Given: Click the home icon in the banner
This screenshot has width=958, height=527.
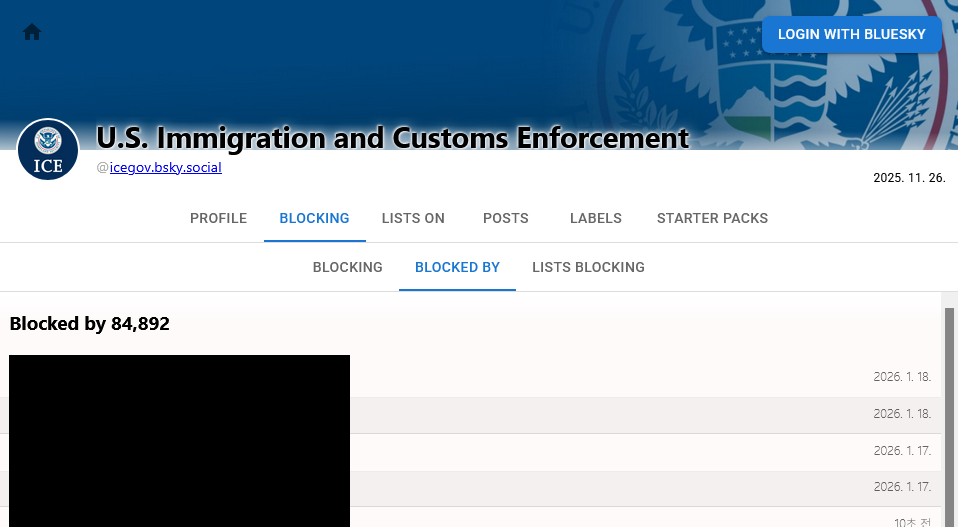Looking at the screenshot, I should (x=32, y=32).
